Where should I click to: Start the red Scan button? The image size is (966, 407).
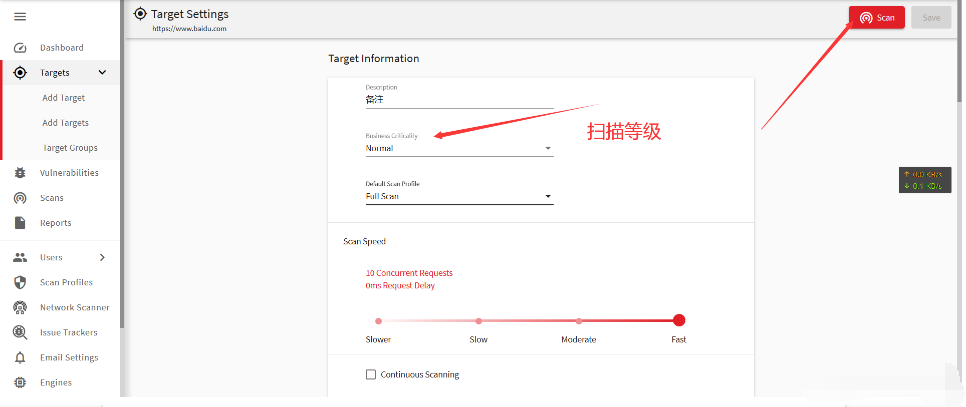(877, 17)
